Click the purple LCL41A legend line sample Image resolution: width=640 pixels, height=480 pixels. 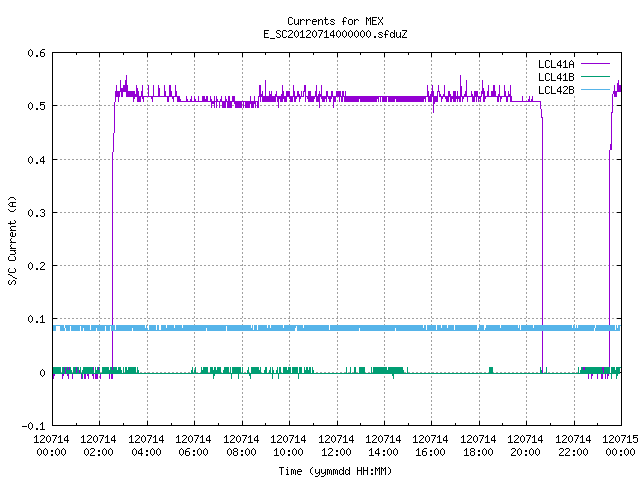(x=595, y=64)
